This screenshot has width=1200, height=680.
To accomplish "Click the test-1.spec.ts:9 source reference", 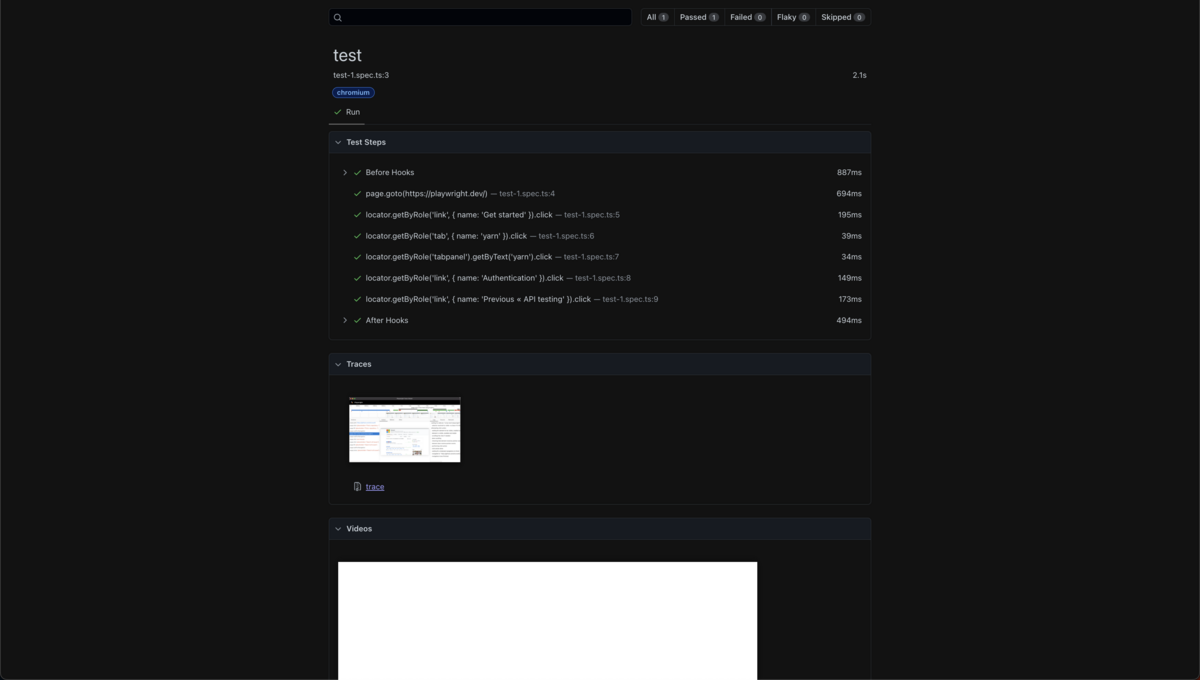I will 630,299.
